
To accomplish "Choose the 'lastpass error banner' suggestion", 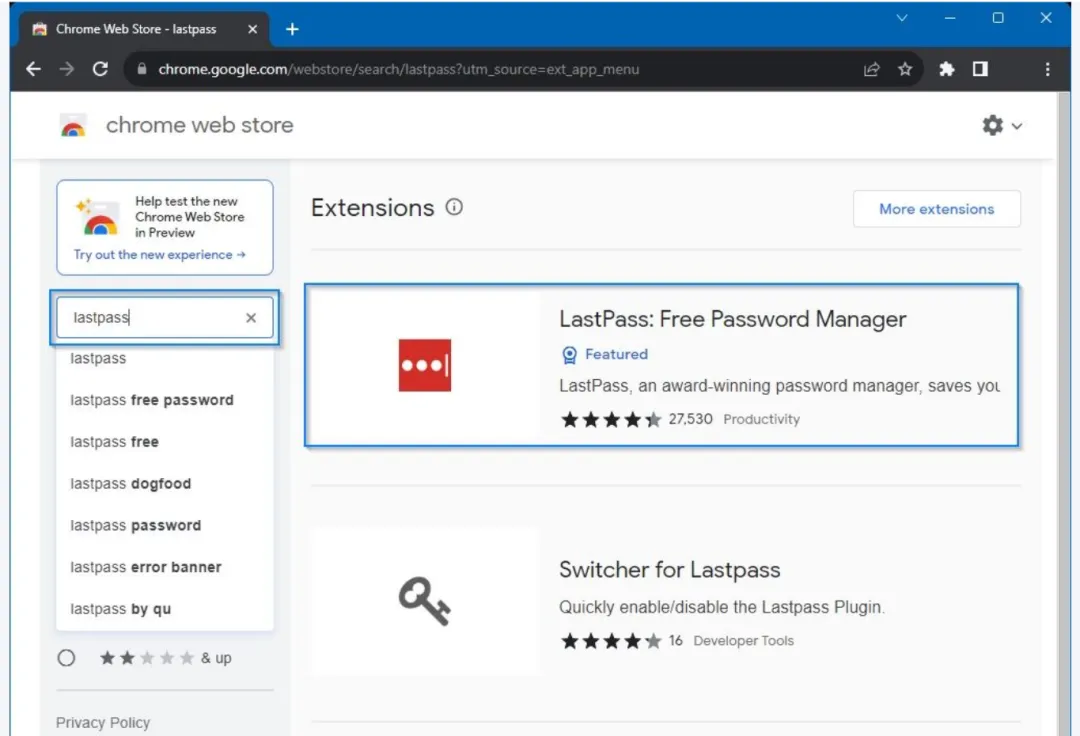I will pyautogui.click(x=165, y=567).
